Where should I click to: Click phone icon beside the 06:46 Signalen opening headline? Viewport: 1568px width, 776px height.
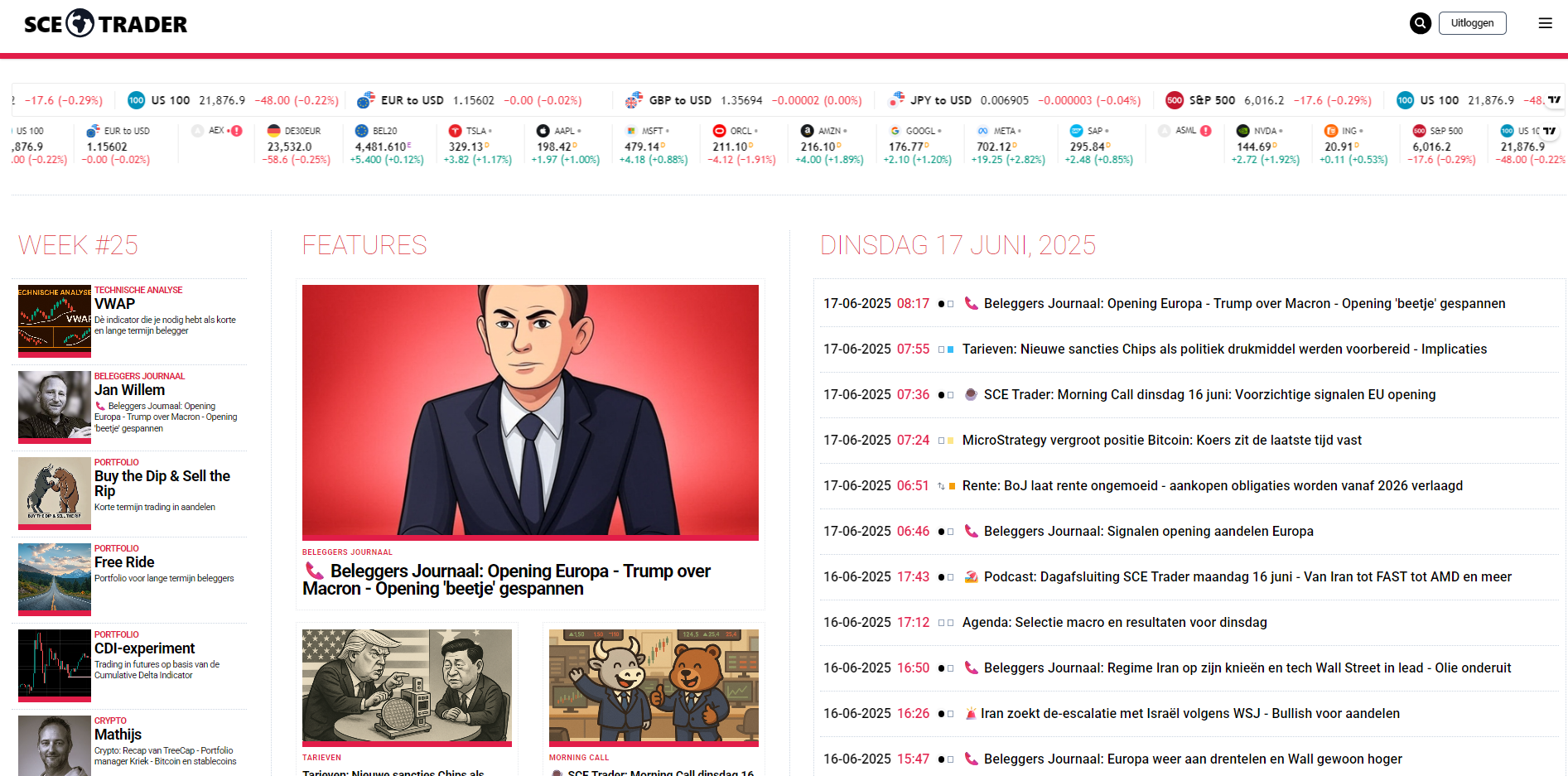[972, 531]
